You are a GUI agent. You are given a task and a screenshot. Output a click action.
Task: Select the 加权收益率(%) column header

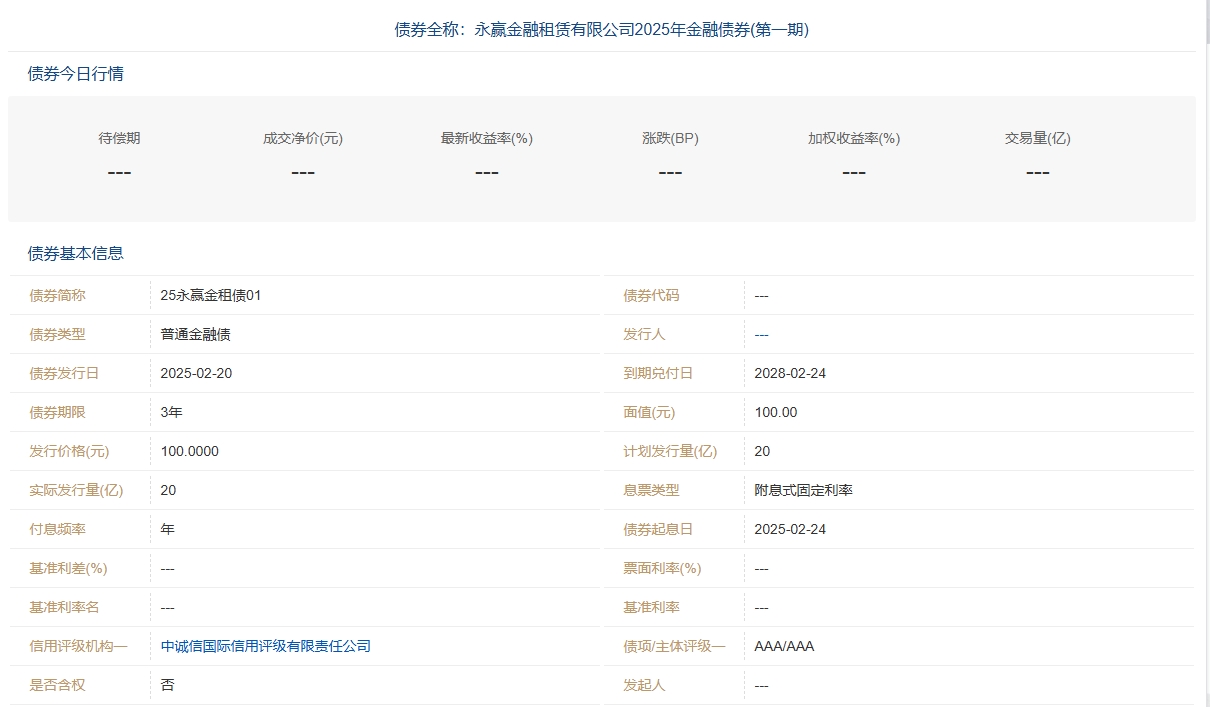click(853, 138)
